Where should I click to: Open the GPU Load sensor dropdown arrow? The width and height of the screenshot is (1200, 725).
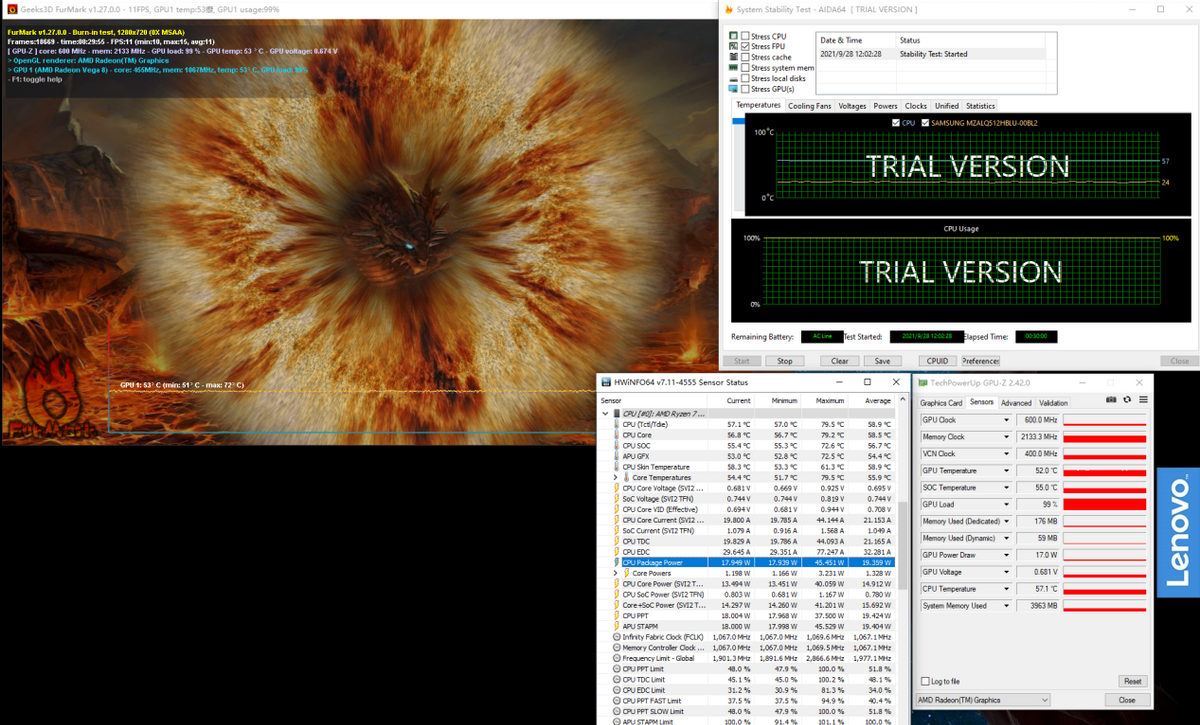(x=1006, y=505)
